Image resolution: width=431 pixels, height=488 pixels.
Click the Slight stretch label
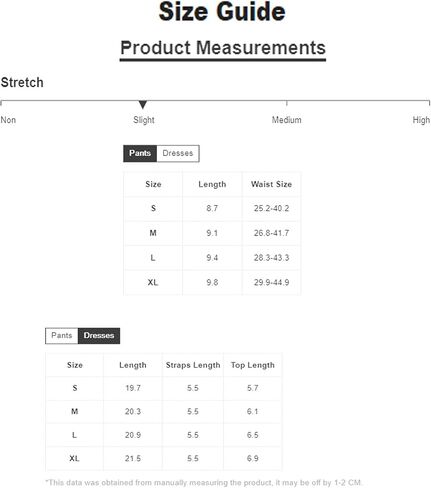click(x=144, y=120)
